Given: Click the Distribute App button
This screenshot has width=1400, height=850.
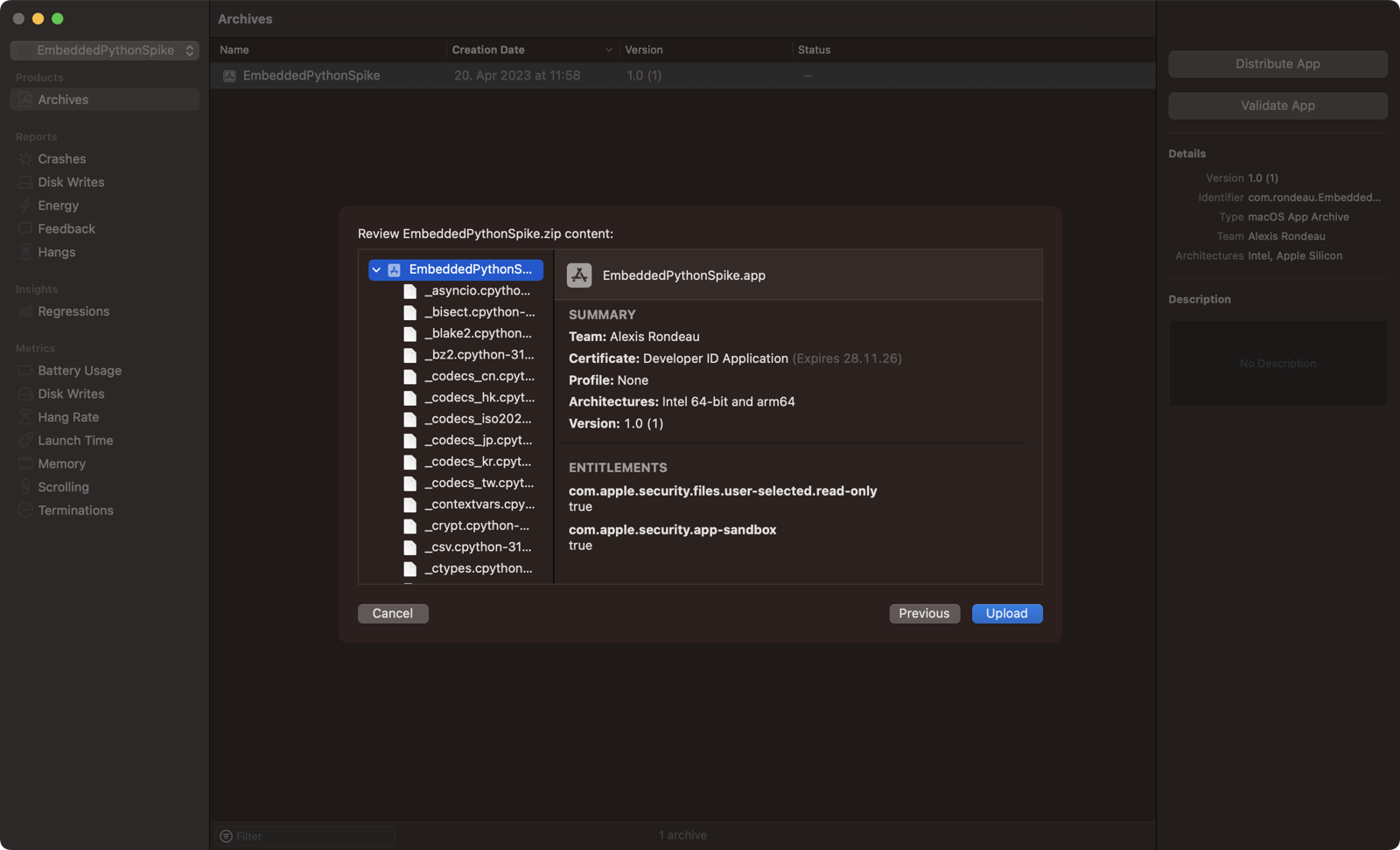Looking at the screenshot, I should [x=1277, y=64].
